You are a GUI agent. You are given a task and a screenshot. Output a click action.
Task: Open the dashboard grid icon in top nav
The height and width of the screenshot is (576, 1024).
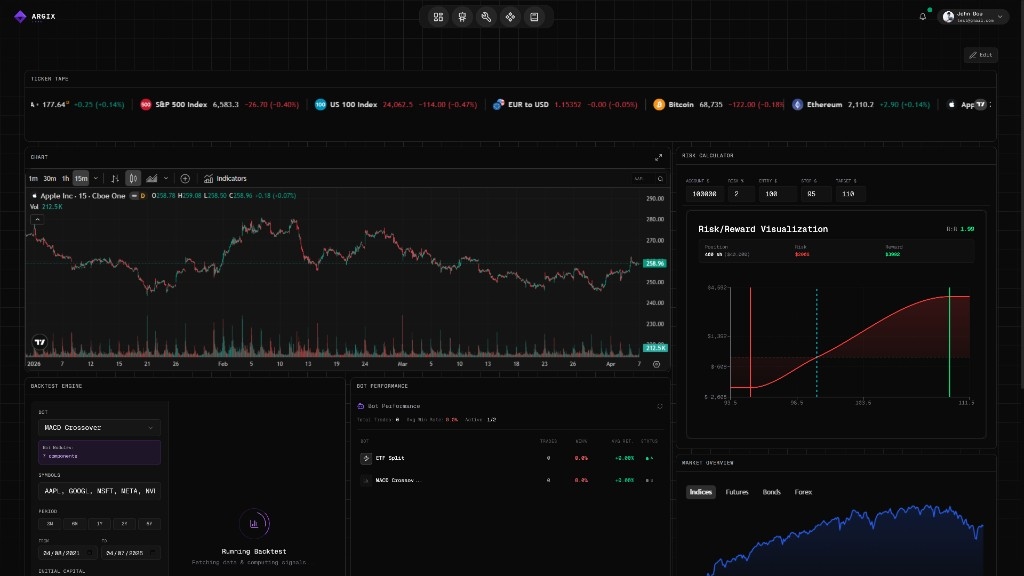pyautogui.click(x=438, y=17)
